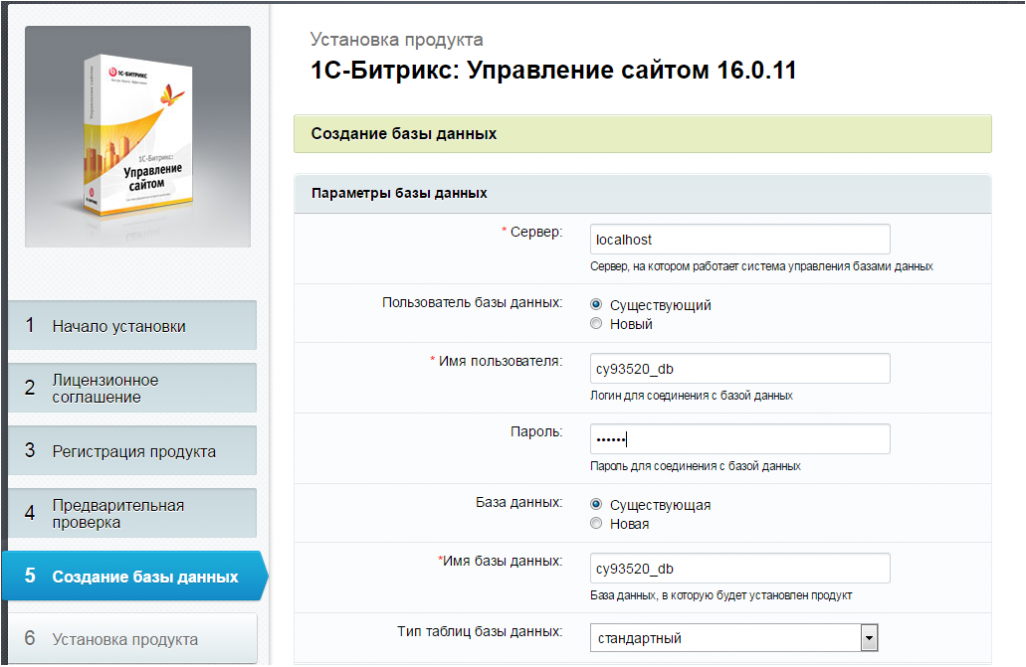Click the Параметры базы данных section header
The width and height of the screenshot is (1026, 667).
[x=643, y=193]
